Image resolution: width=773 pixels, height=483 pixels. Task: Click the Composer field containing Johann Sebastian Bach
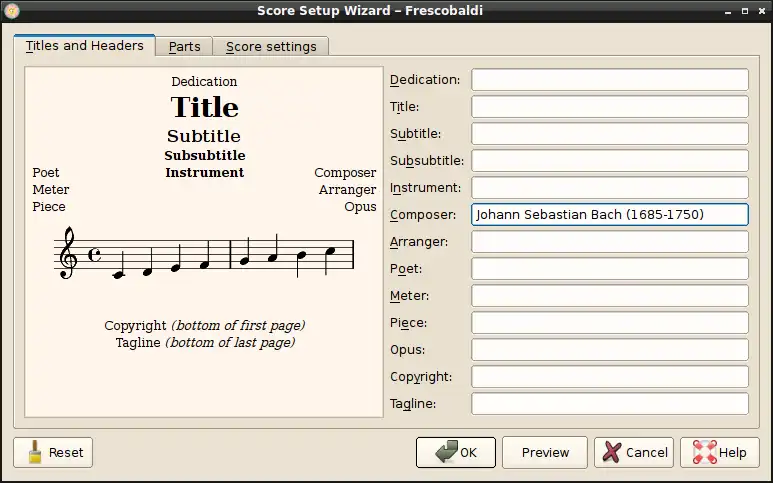610,215
